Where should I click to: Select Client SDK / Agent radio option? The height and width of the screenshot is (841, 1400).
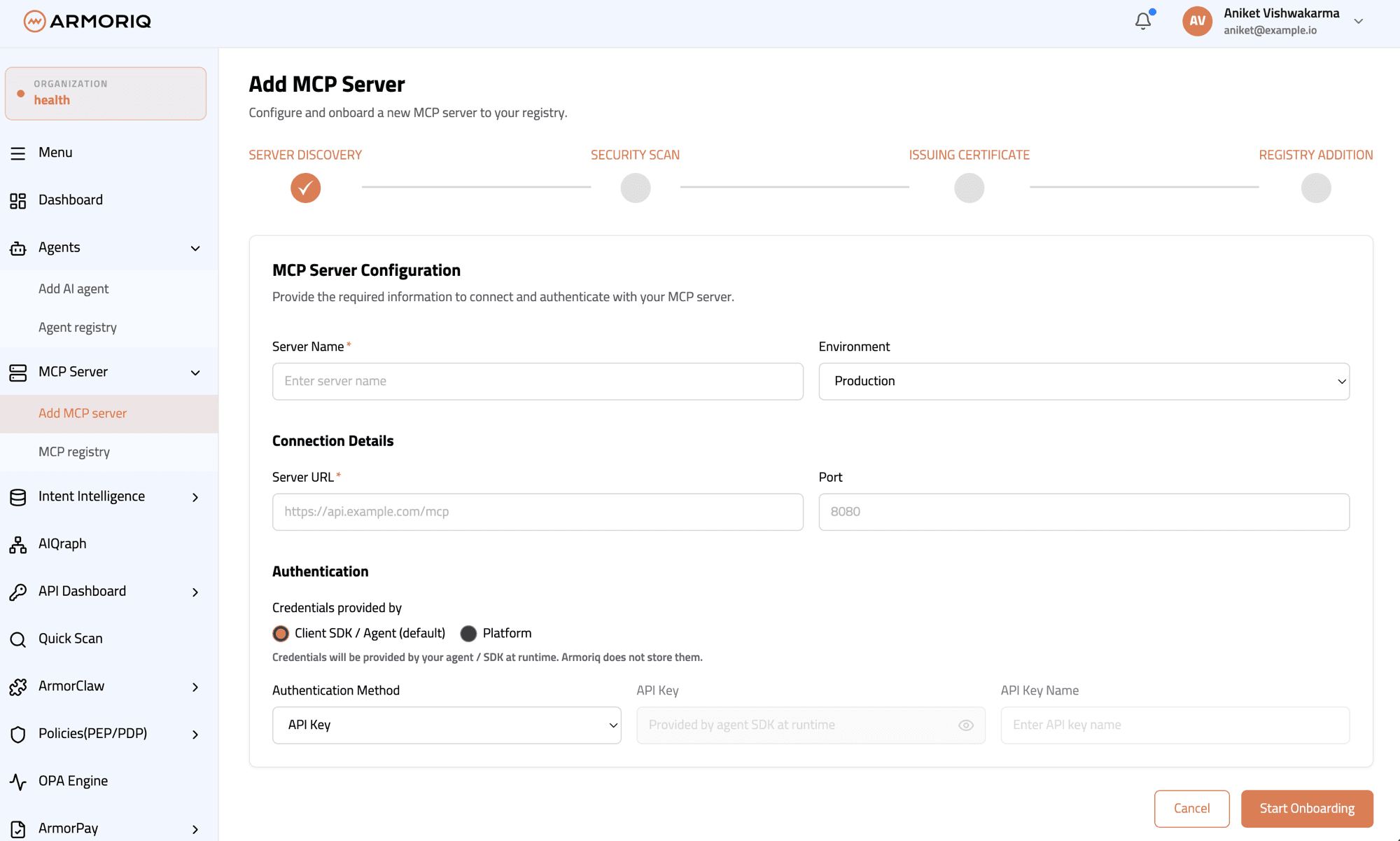(281, 634)
